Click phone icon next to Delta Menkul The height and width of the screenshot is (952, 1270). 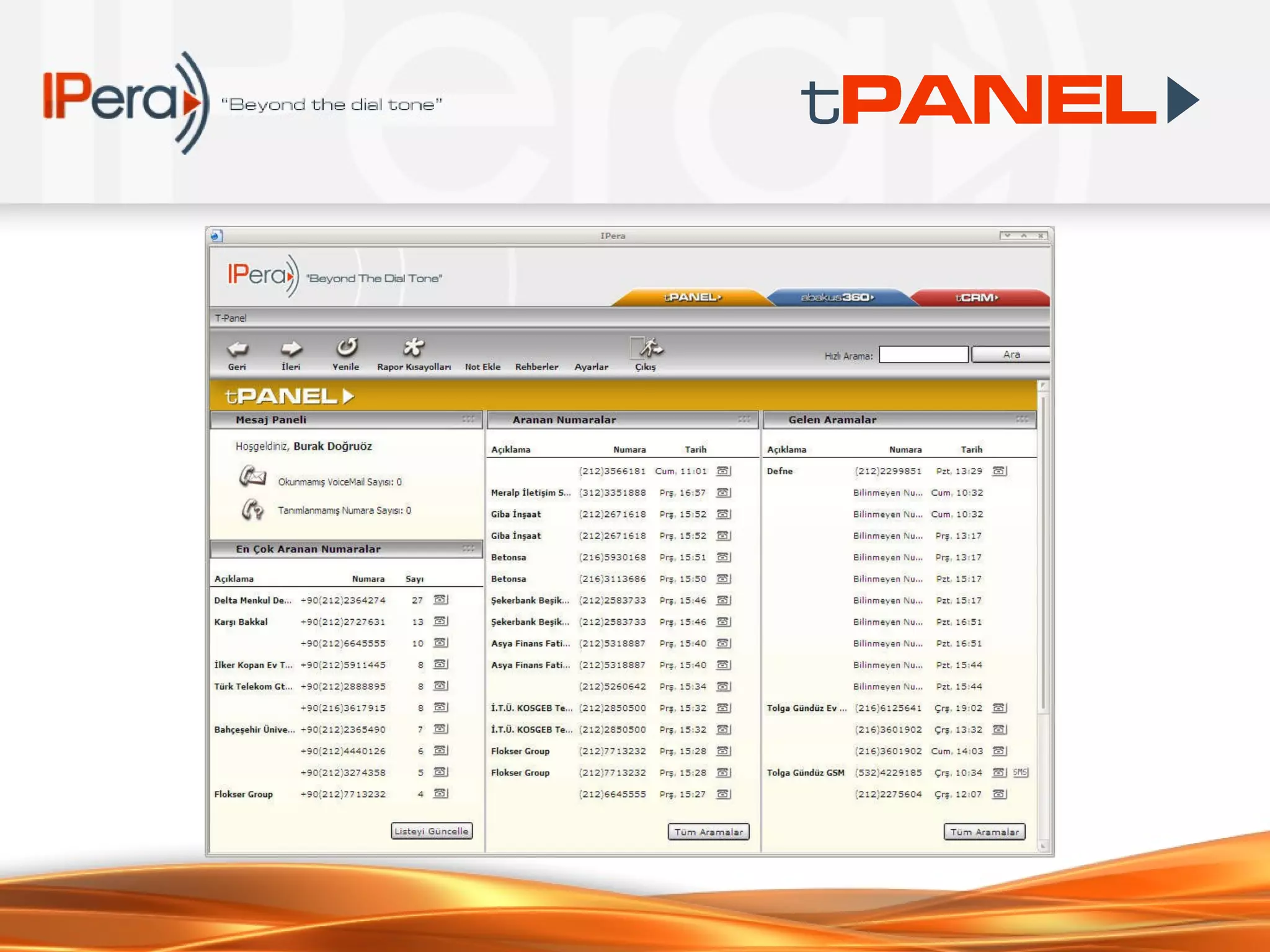[440, 599]
